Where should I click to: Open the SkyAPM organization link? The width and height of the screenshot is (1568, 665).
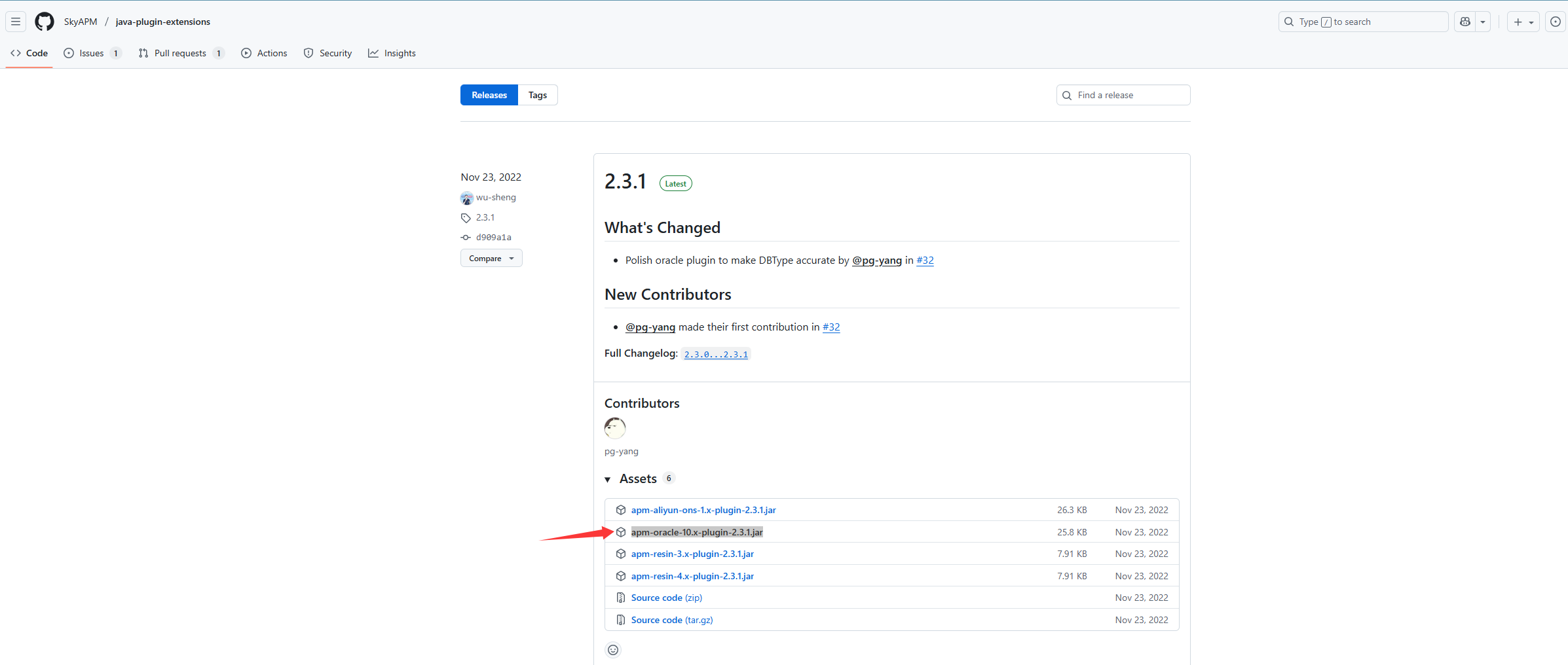pyautogui.click(x=81, y=22)
